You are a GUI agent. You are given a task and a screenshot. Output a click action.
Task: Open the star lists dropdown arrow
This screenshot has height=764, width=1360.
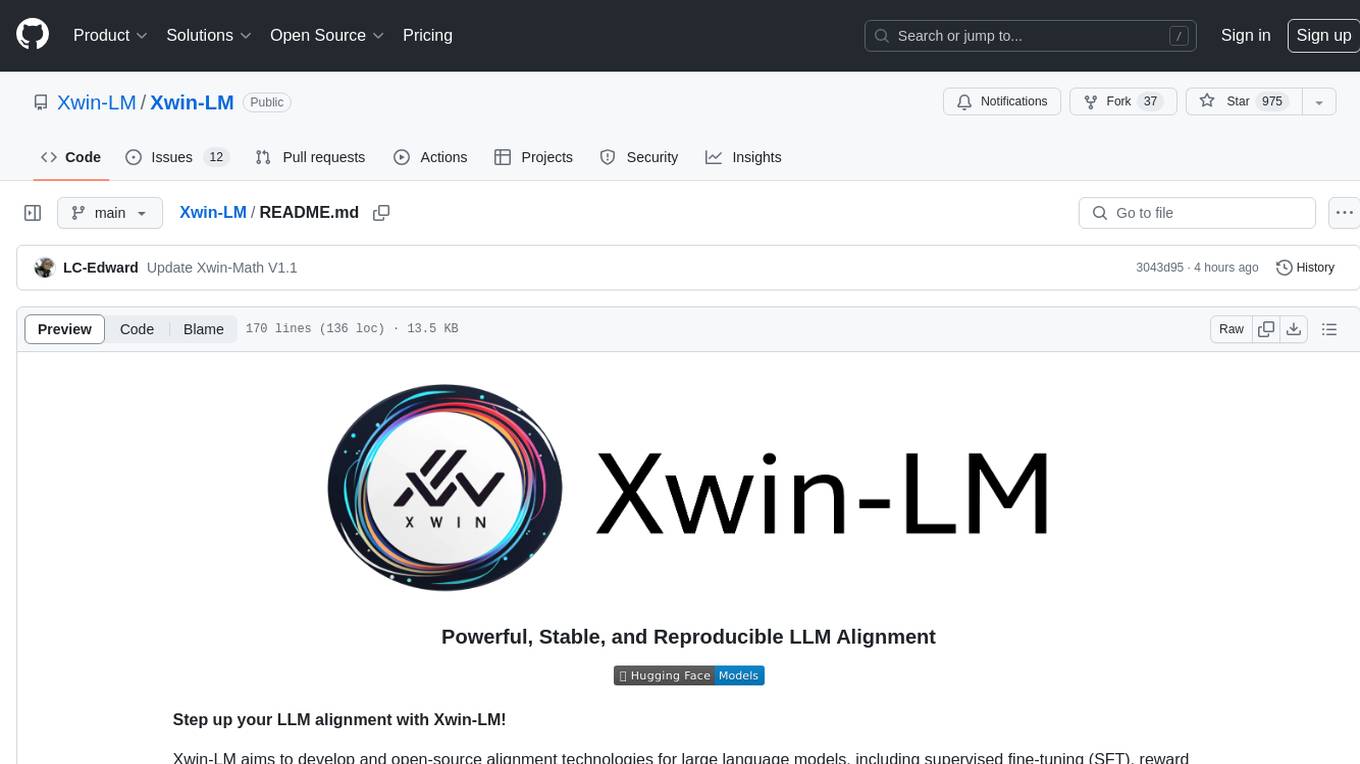click(x=1319, y=101)
